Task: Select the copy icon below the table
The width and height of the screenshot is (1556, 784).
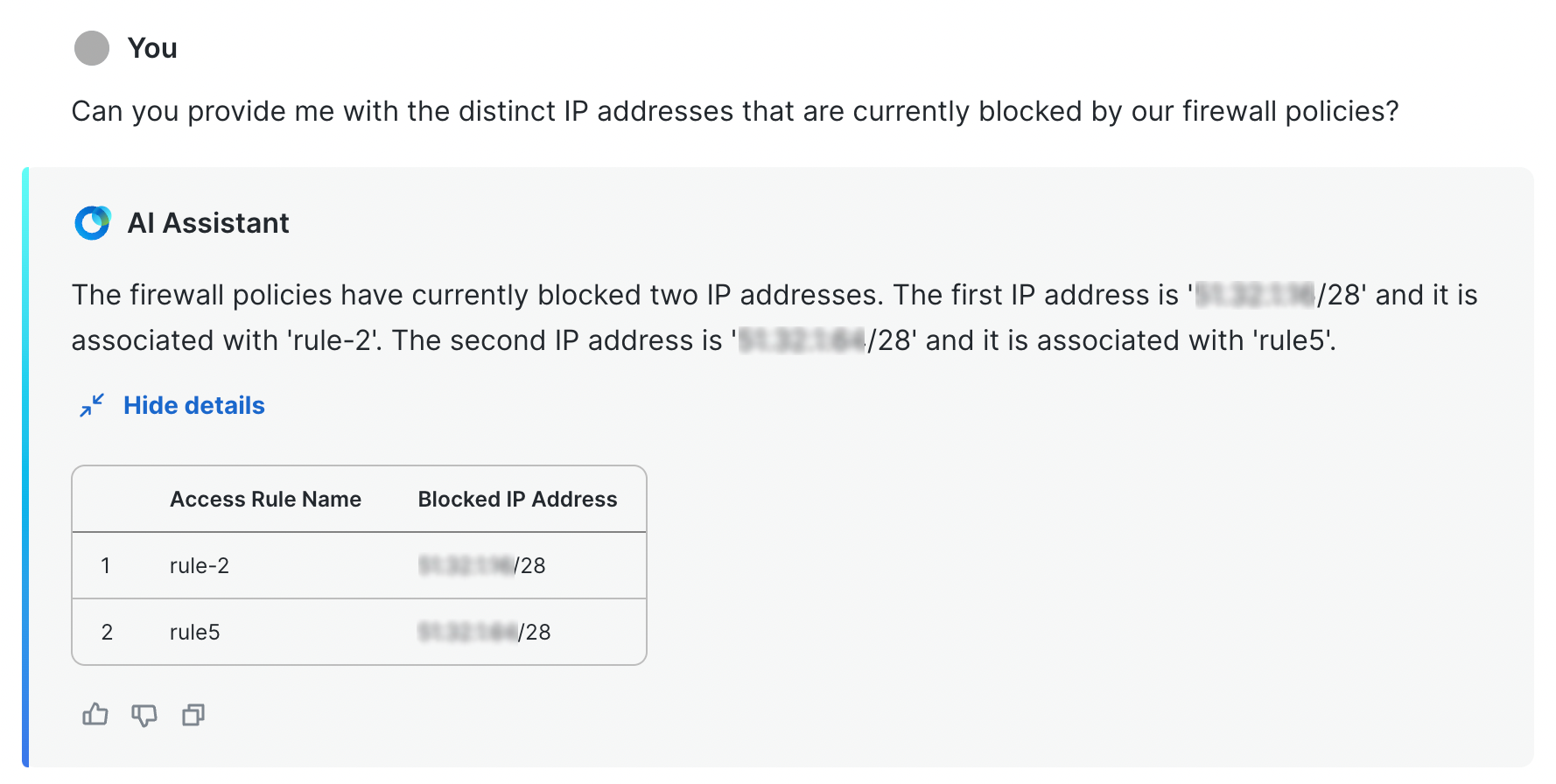Action: coord(193,715)
